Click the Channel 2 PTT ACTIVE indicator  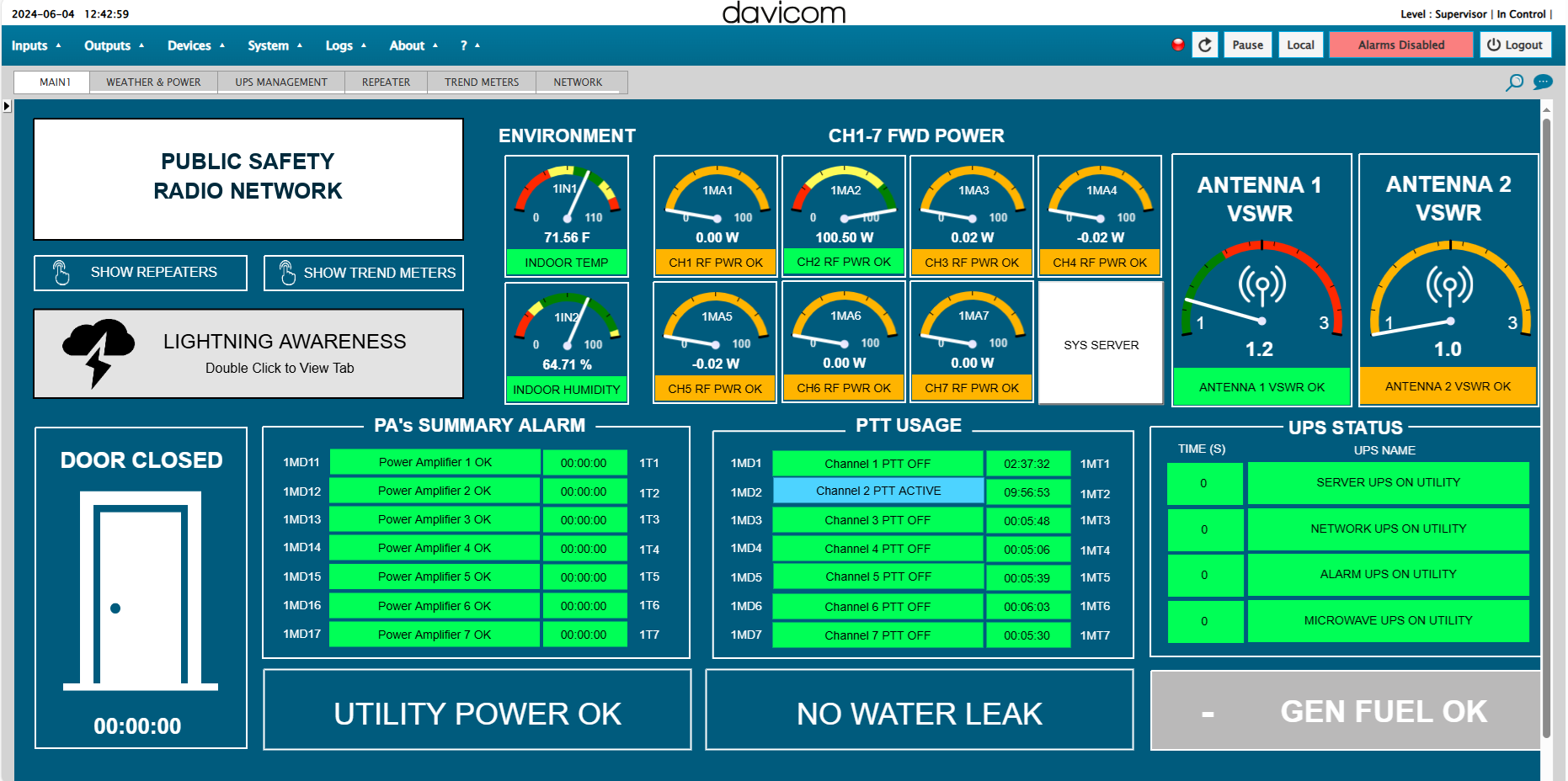(x=878, y=491)
